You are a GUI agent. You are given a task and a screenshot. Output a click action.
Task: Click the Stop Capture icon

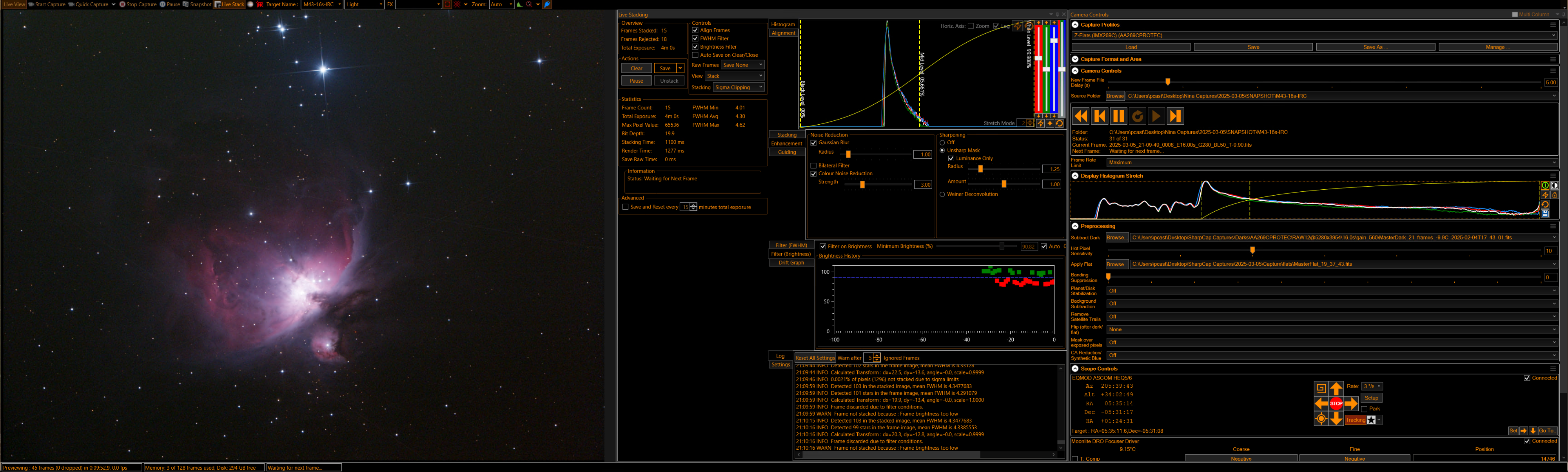[122, 4]
